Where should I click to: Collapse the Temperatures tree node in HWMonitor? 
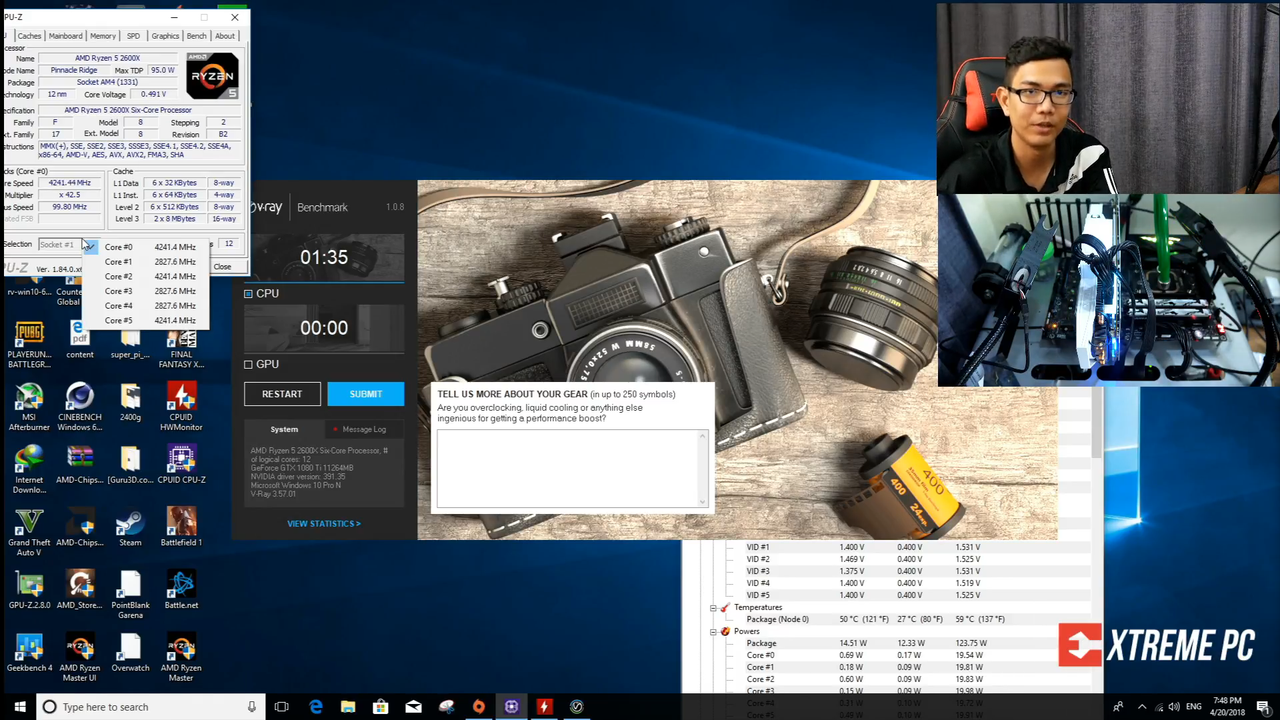point(713,608)
